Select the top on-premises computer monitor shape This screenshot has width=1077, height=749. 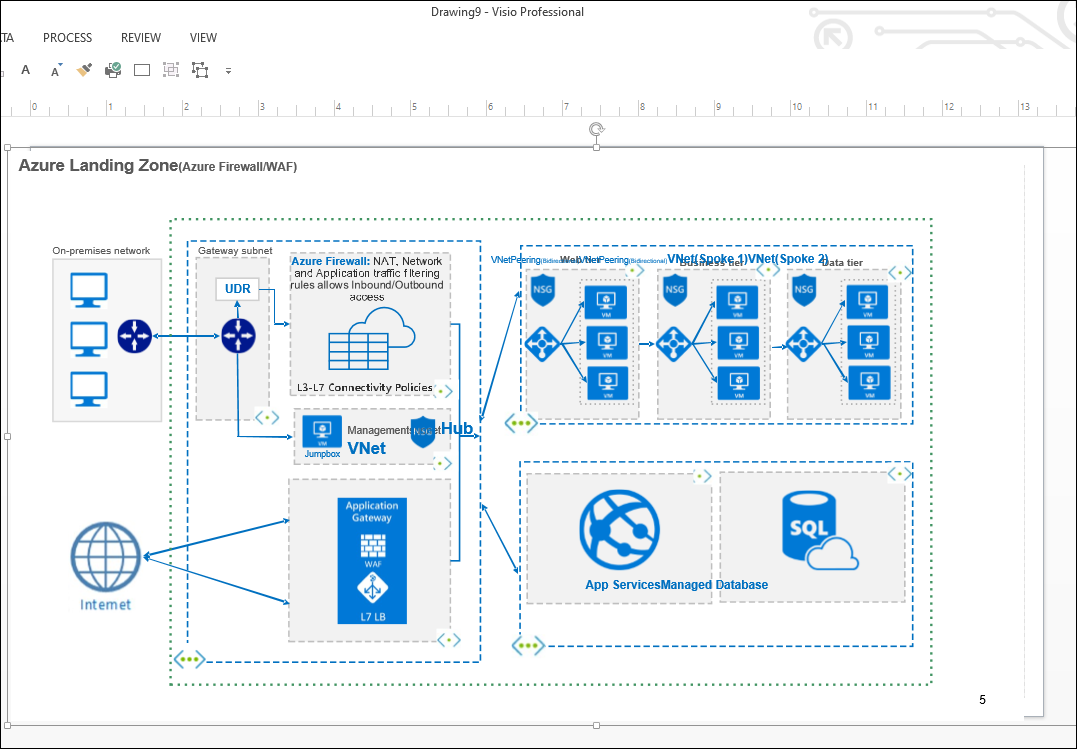pos(89,290)
